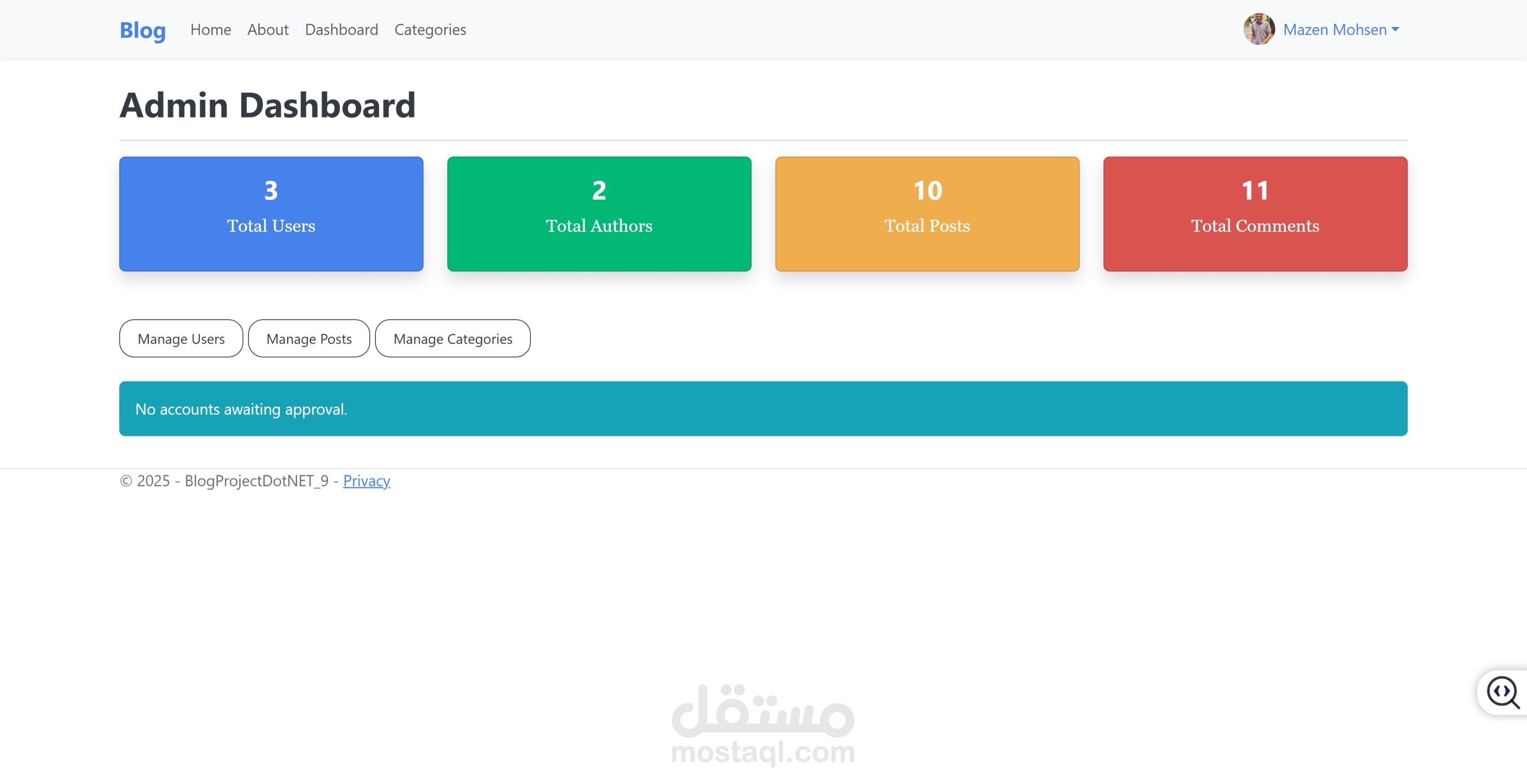1527x784 pixels.
Task: Click the user profile avatar
Action: (1259, 29)
